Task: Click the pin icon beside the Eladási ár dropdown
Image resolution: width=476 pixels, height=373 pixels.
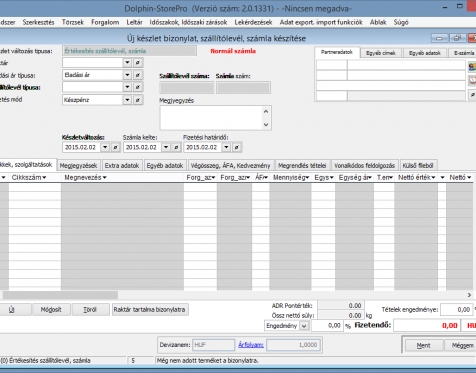Action: (x=138, y=75)
